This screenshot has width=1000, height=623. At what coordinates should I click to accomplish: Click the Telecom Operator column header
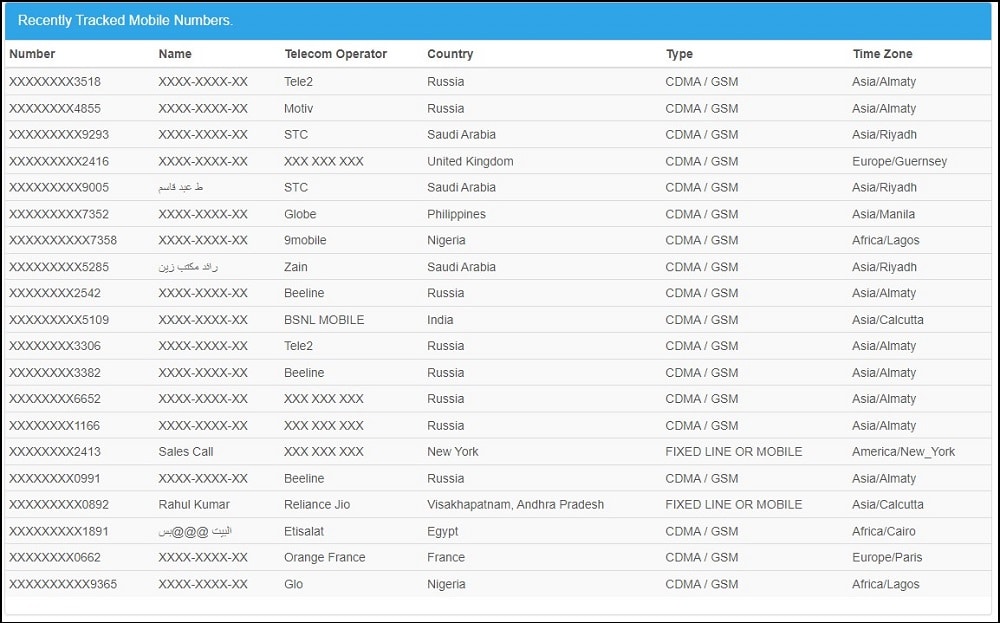point(335,54)
